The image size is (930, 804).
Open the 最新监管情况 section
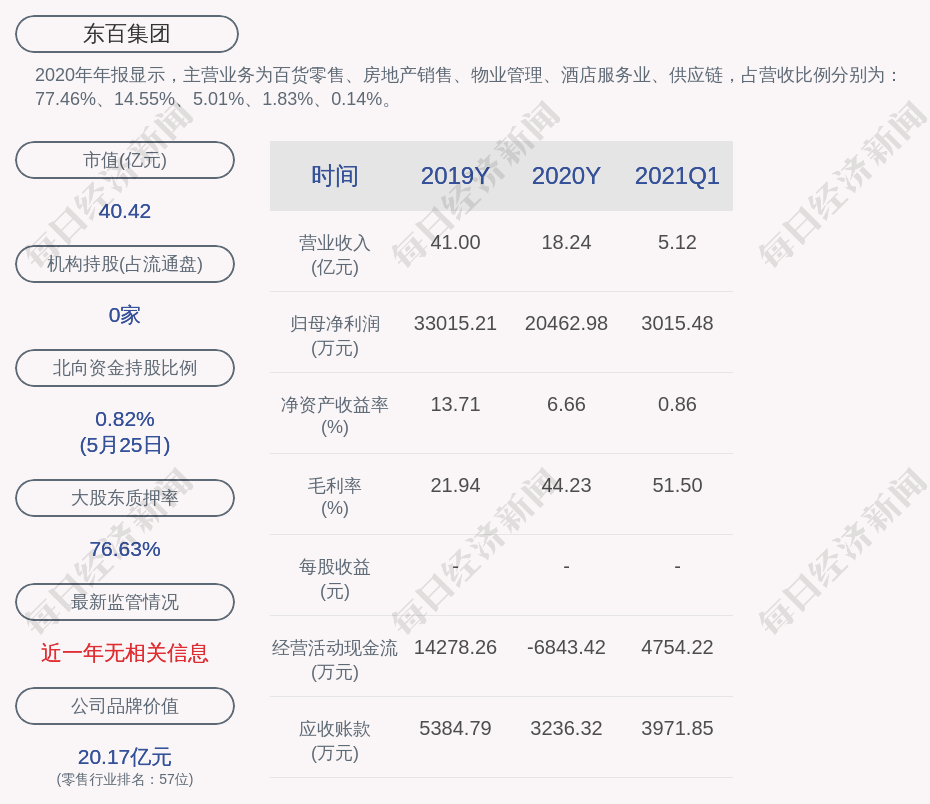125,602
